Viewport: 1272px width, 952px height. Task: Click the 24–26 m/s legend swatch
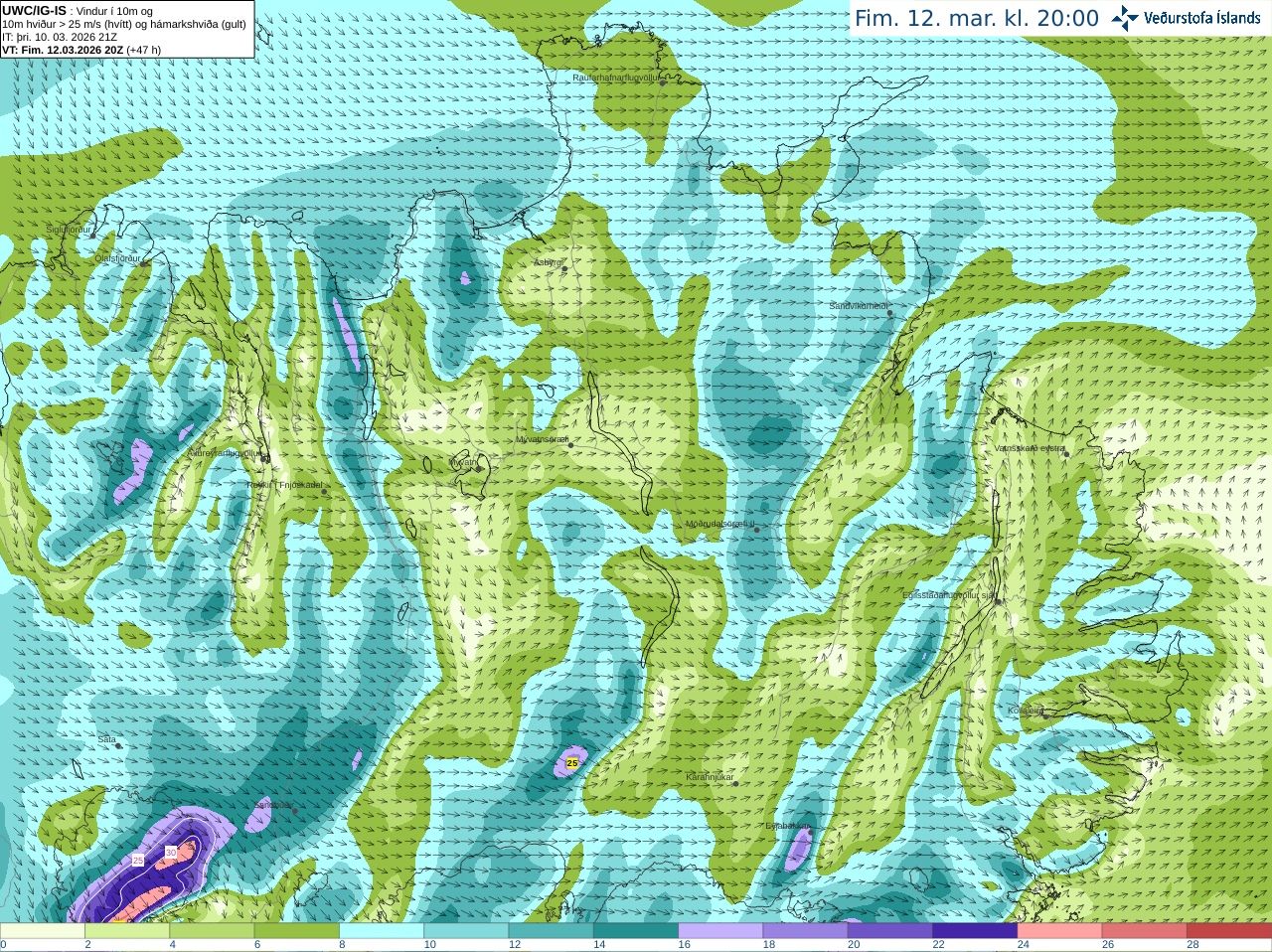pyautogui.click(x=1060, y=931)
